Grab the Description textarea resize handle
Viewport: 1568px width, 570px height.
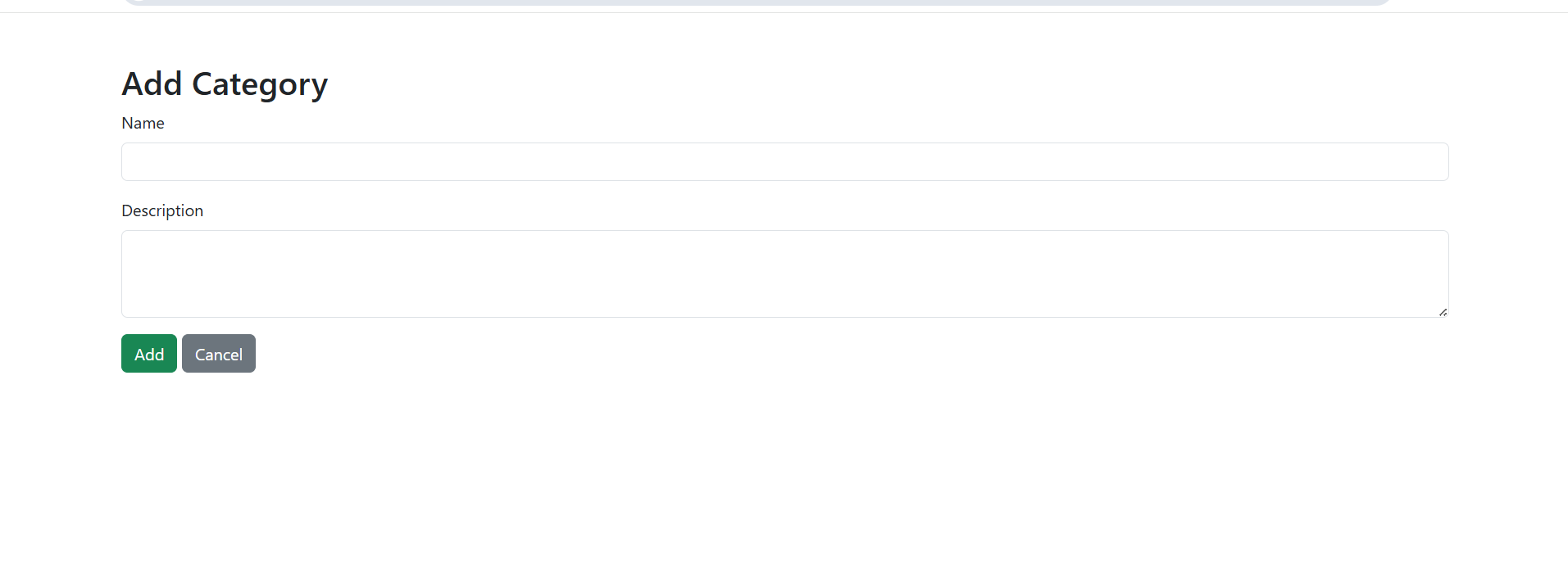[1443, 312]
